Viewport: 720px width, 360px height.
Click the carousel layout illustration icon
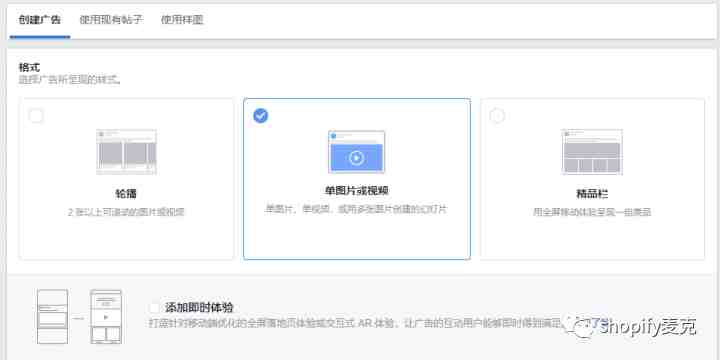(126, 152)
